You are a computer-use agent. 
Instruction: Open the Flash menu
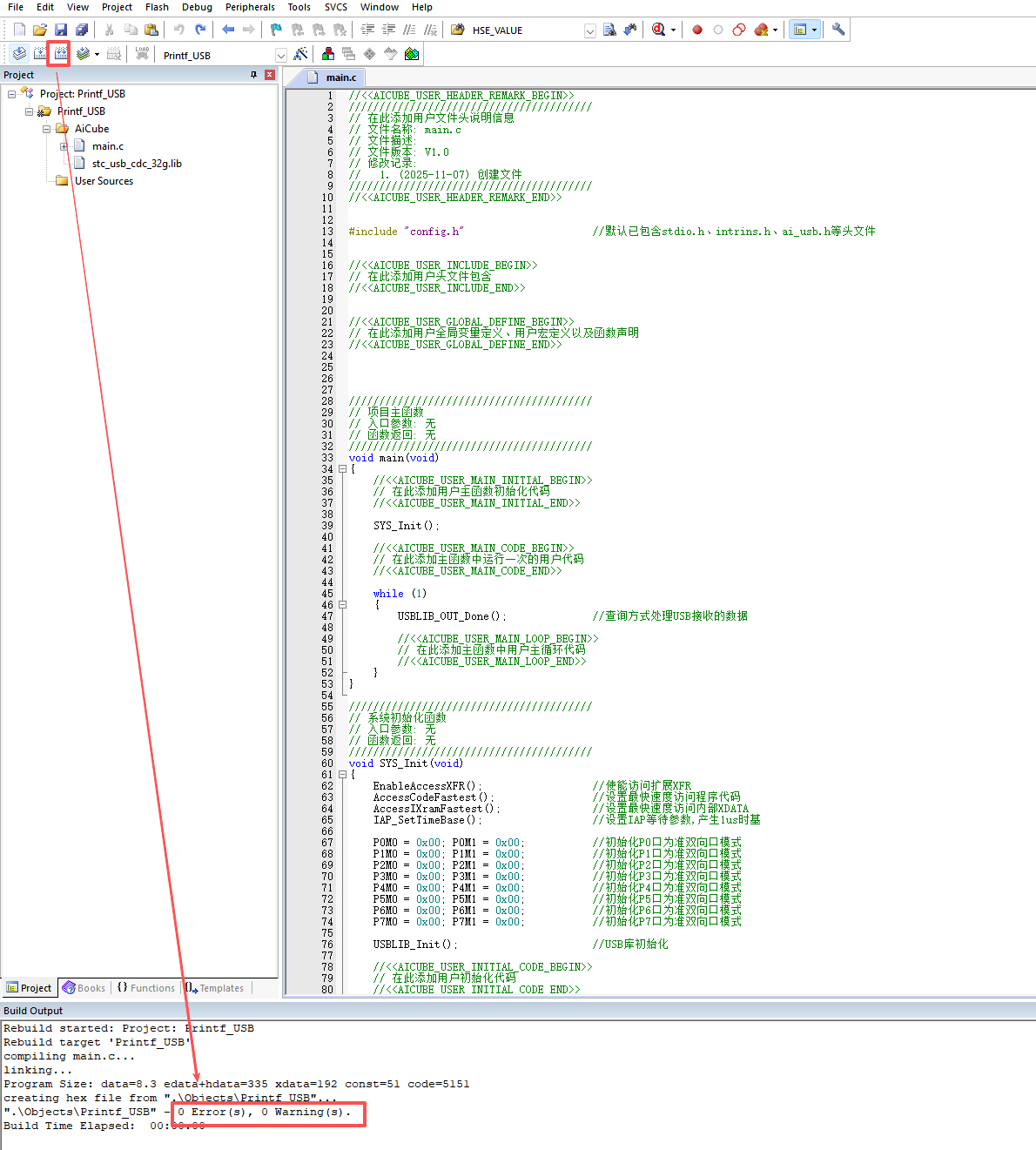(157, 7)
